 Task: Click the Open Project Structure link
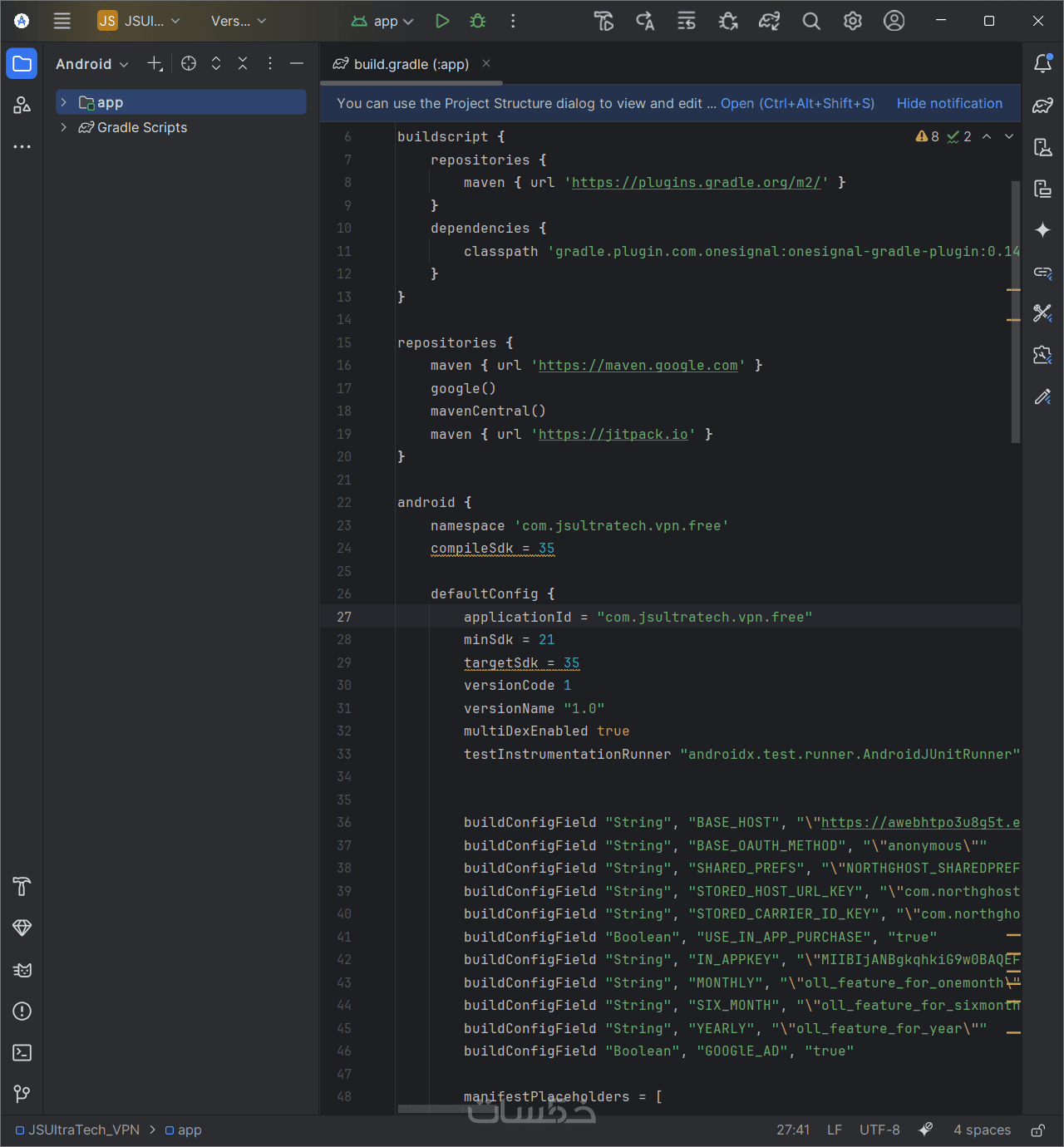click(x=797, y=103)
